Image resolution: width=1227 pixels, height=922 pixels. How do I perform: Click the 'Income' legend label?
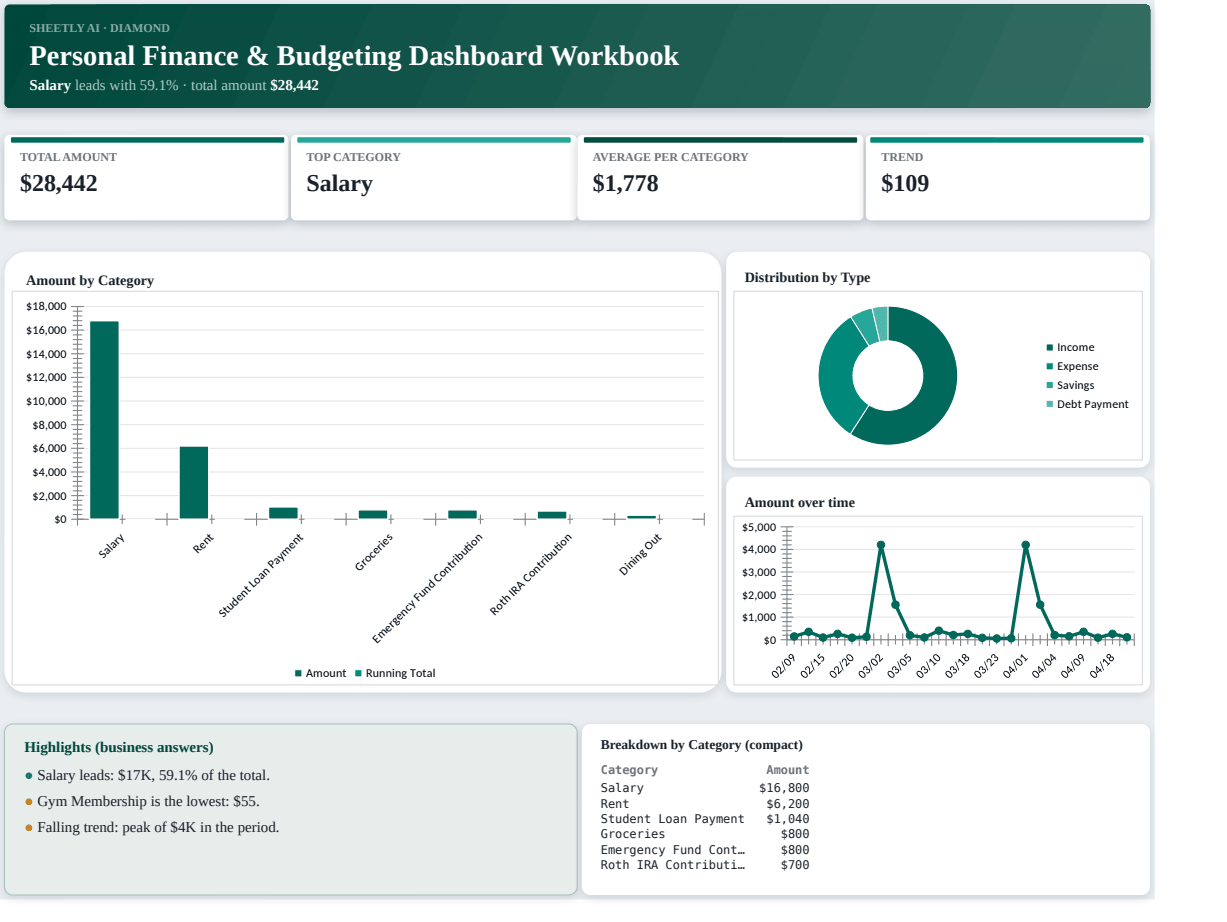1076,348
